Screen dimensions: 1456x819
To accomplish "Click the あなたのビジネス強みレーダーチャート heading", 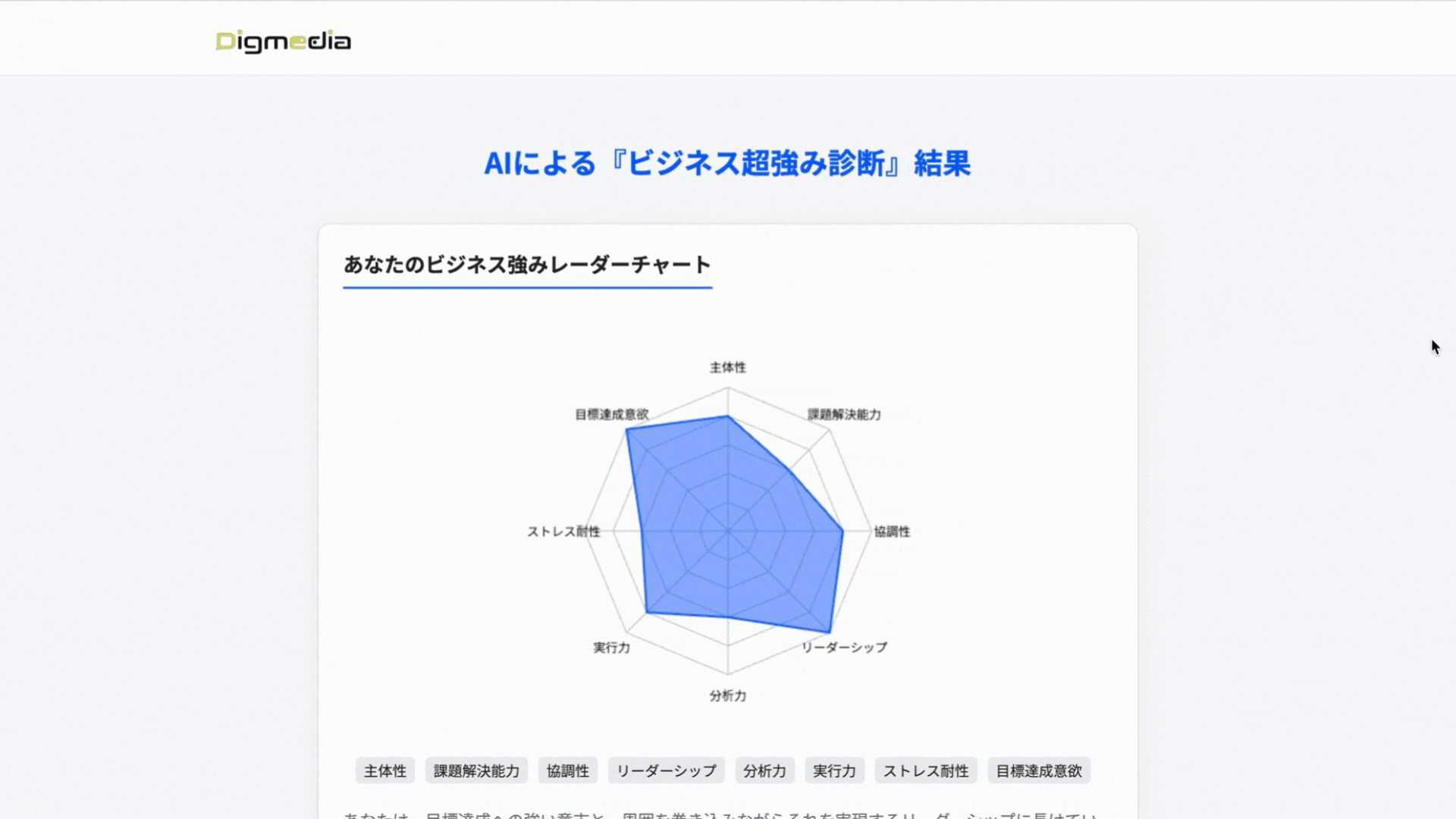I will (526, 265).
